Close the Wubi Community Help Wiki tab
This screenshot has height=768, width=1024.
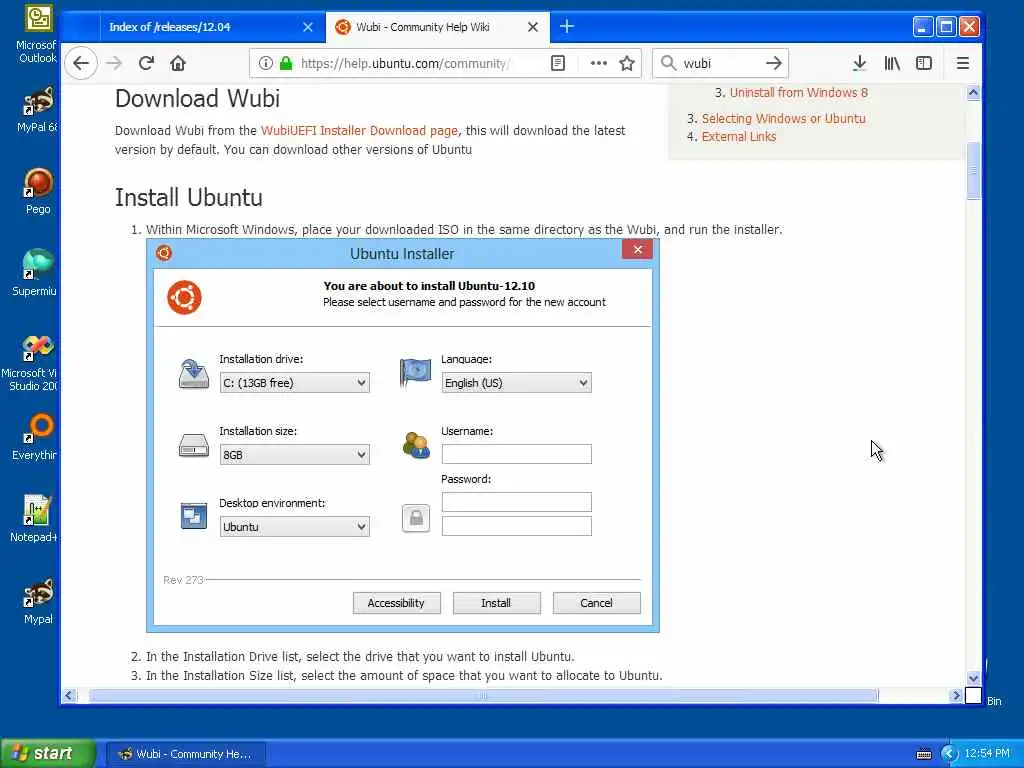(533, 27)
